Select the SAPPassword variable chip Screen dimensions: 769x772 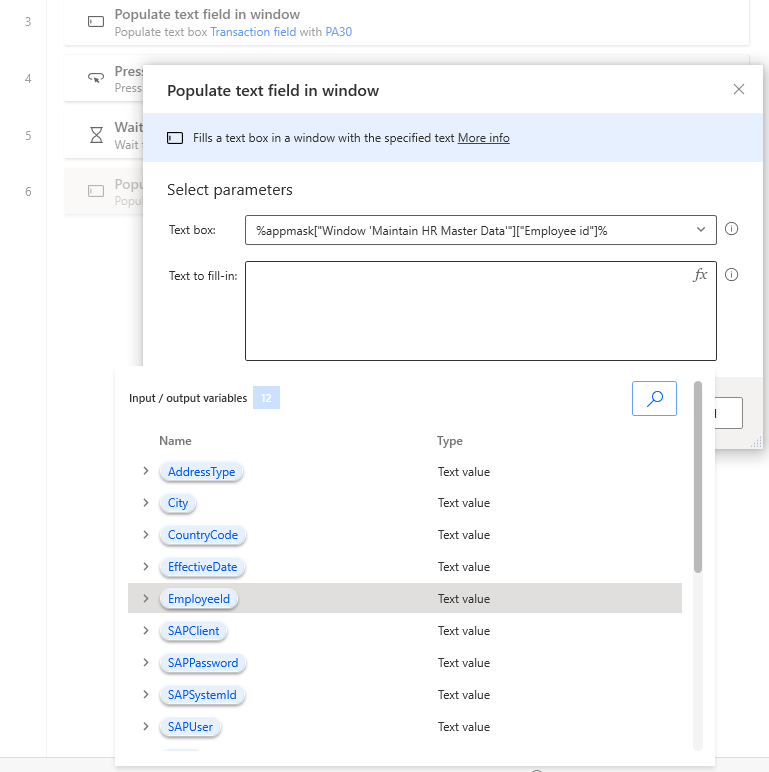(203, 663)
